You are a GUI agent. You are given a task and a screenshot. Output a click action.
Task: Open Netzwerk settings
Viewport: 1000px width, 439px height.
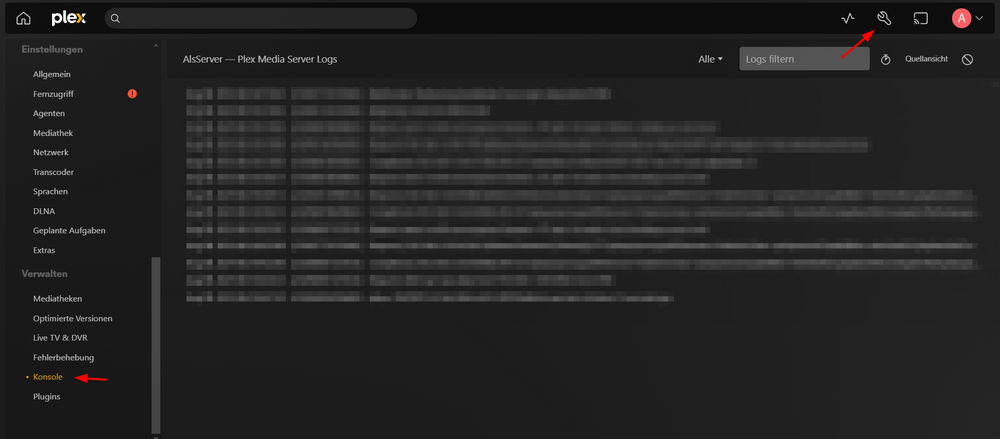point(51,153)
